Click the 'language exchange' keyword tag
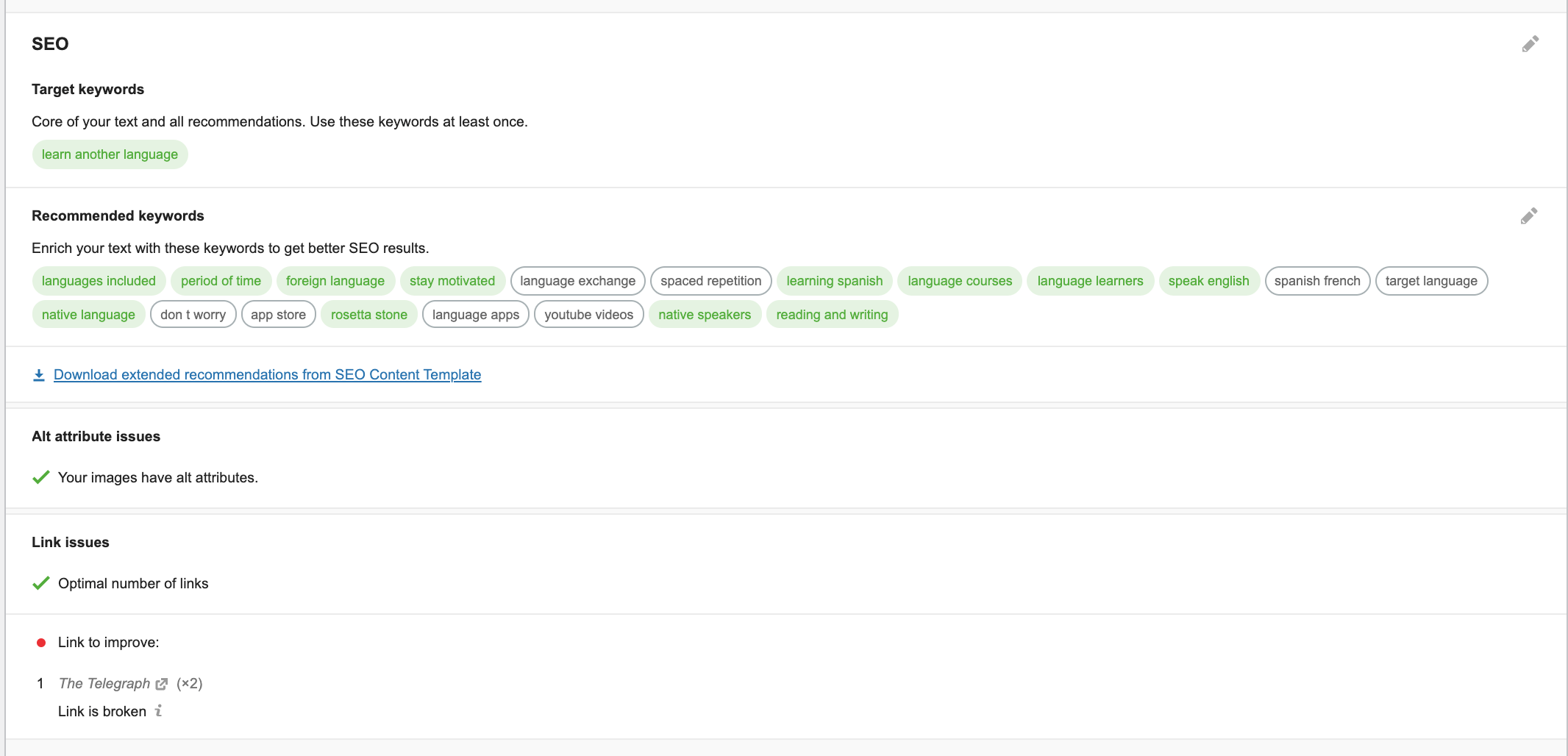Image resolution: width=1568 pixels, height=756 pixels. [577, 281]
